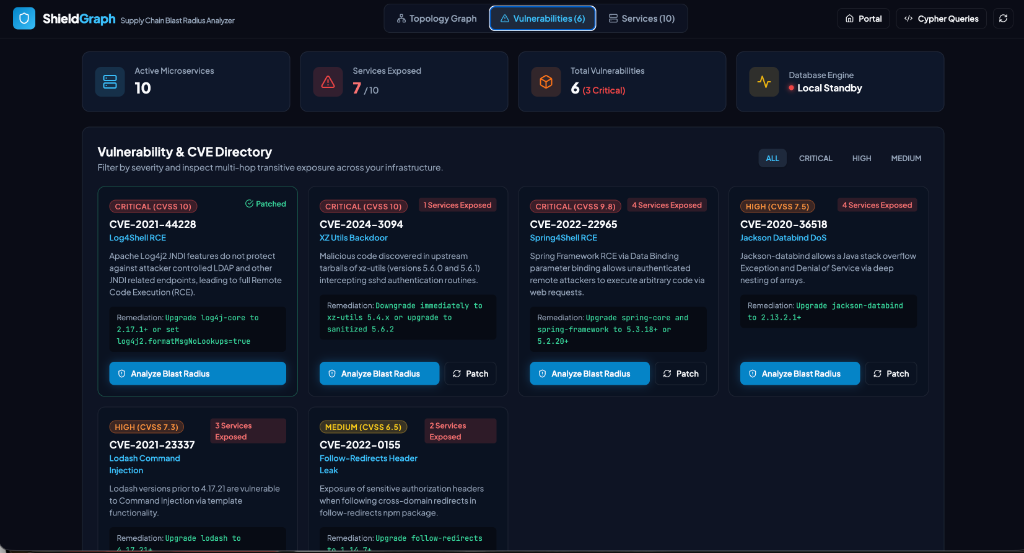
Task: Select the Vulnerabilities (6) tab
Action: coord(543,18)
